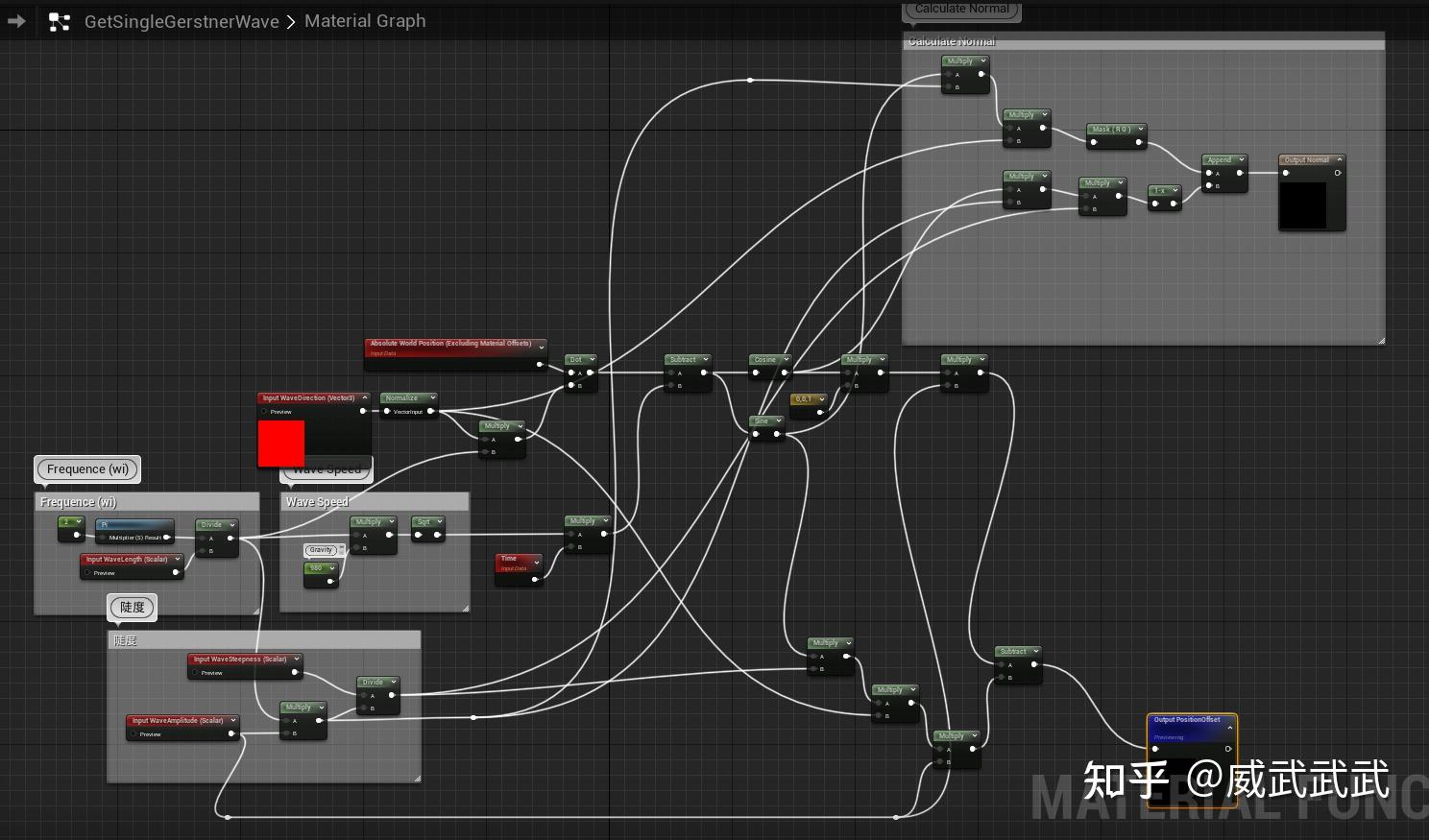Click the 陡度 comment label
This screenshot has width=1429, height=840.
click(132, 606)
